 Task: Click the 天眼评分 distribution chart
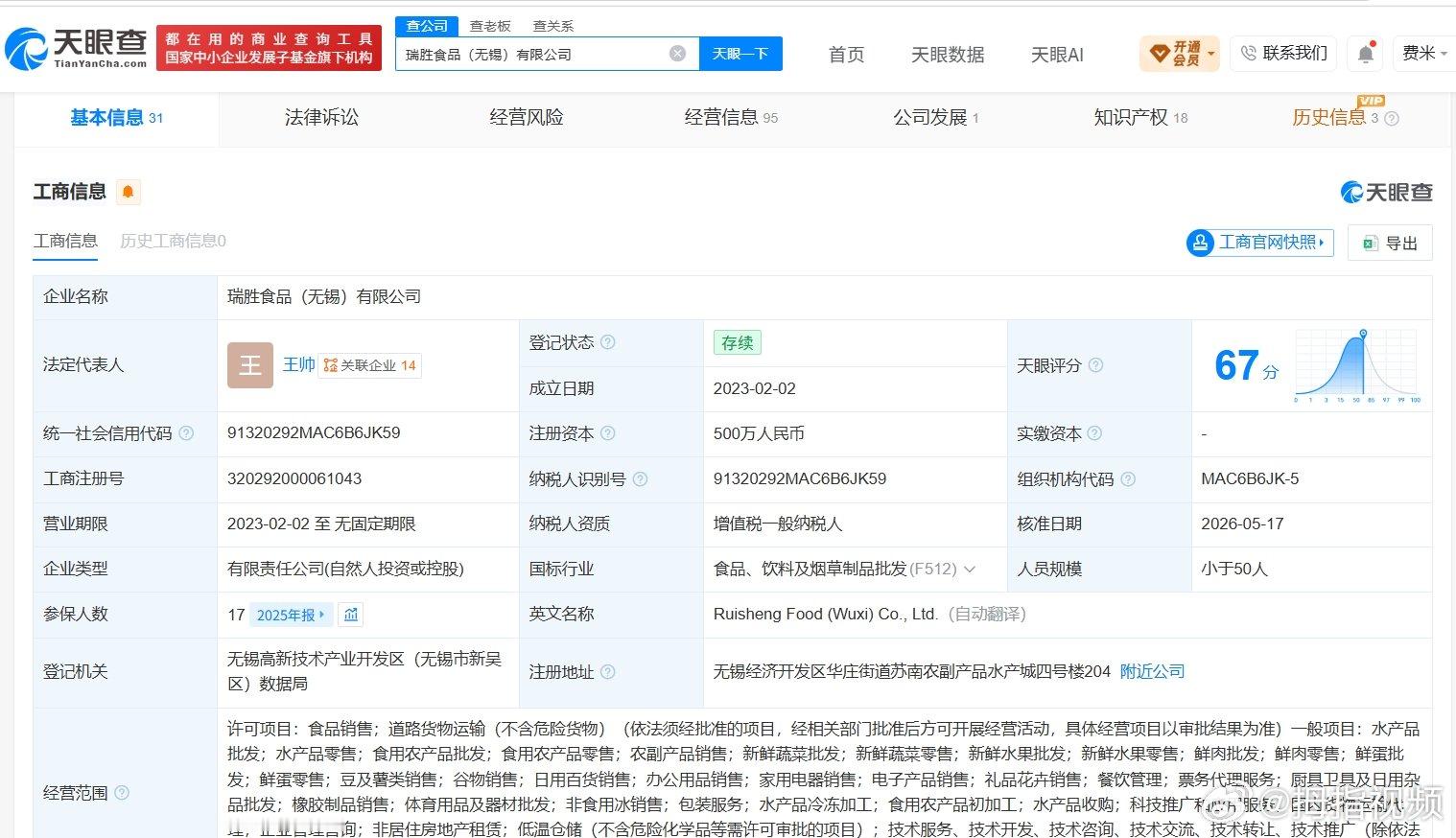[1357, 365]
